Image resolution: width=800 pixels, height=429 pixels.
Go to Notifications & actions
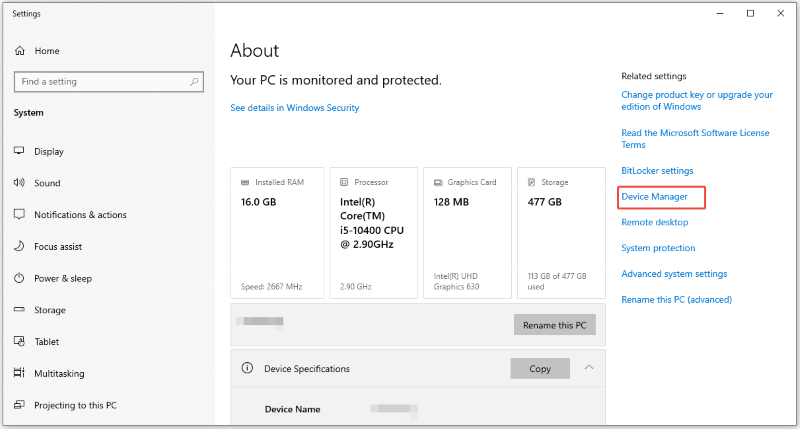click(x=80, y=215)
